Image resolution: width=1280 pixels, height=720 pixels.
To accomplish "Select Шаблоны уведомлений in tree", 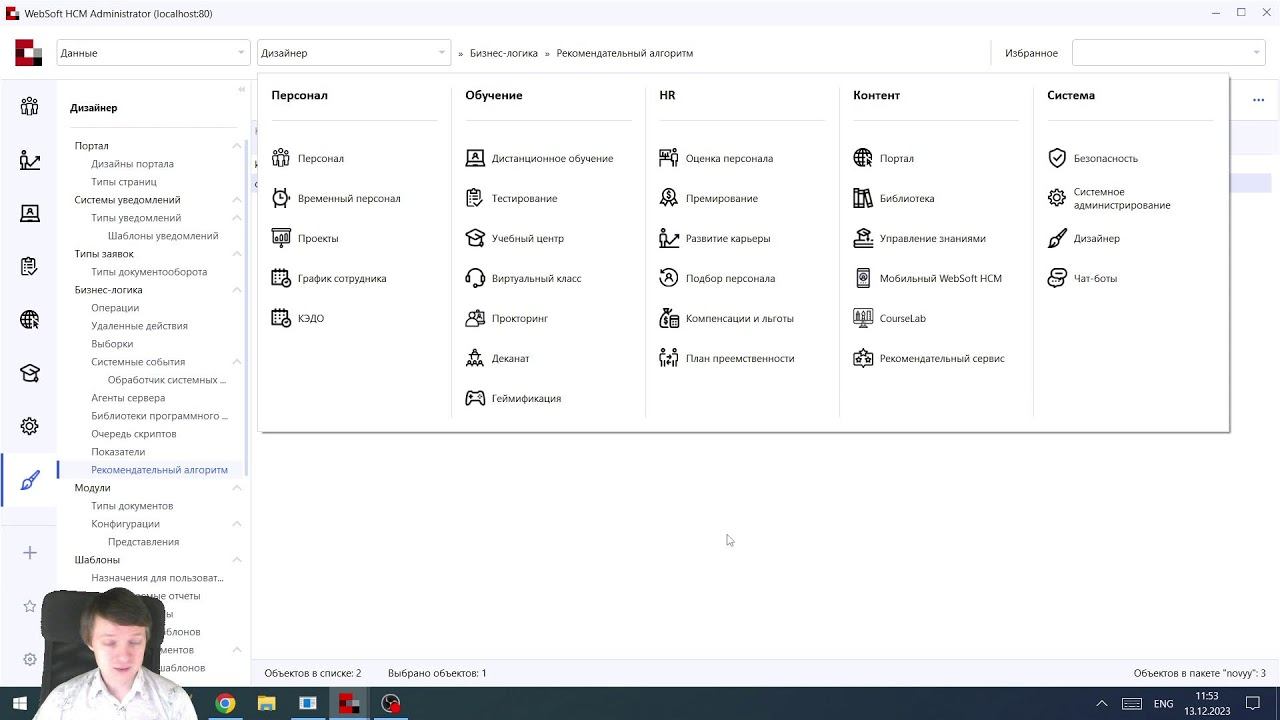I will pyautogui.click(x=163, y=236).
